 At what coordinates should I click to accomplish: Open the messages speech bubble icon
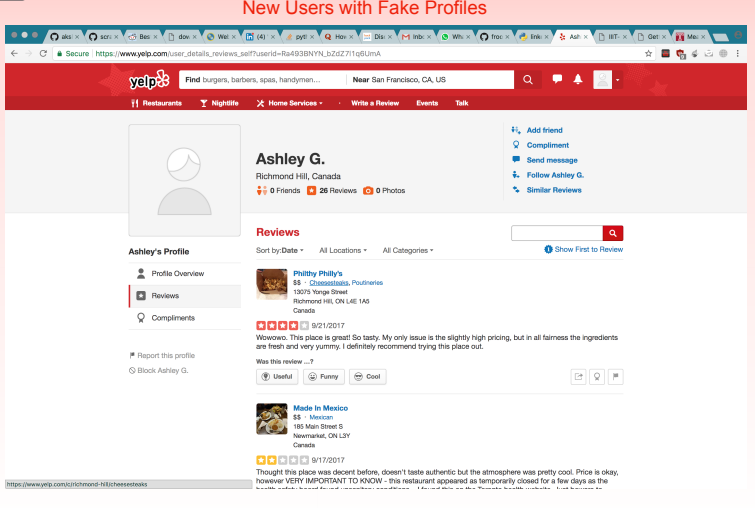557,79
